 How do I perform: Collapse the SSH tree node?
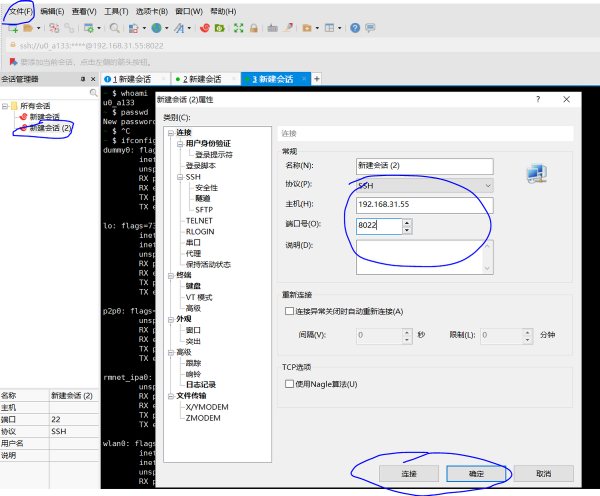click(179, 176)
